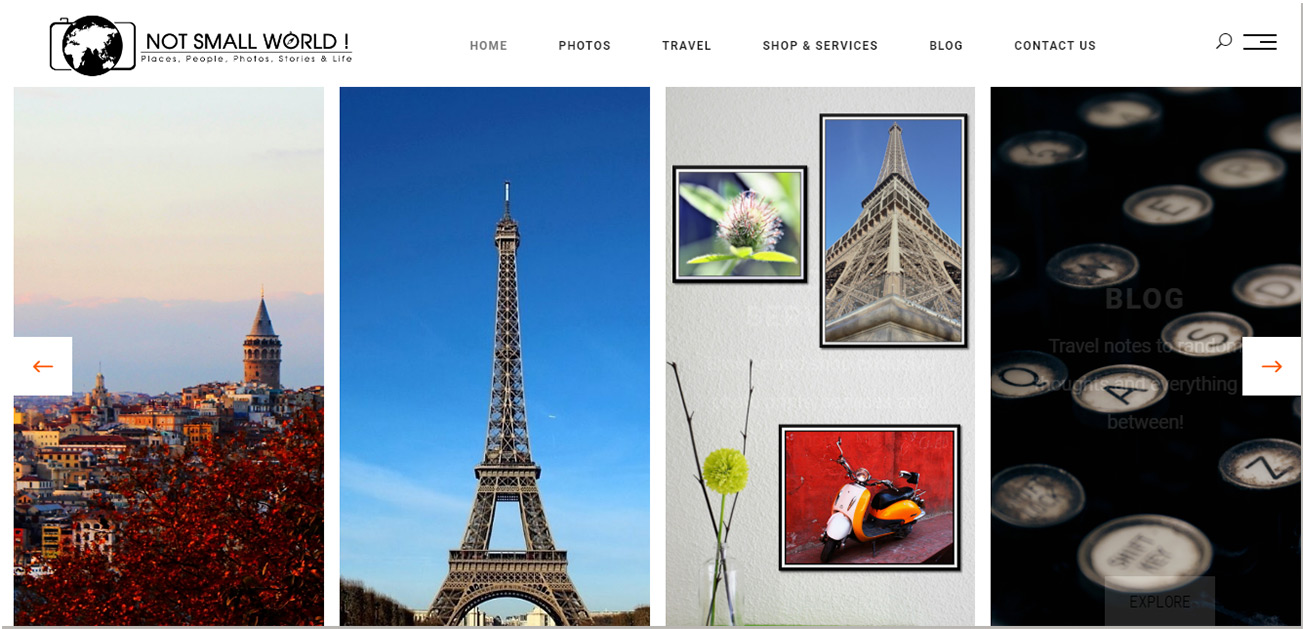Click the Blog heading on typewriter panel
Viewport: 1303px width, 629px height.
(x=1144, y=299)
